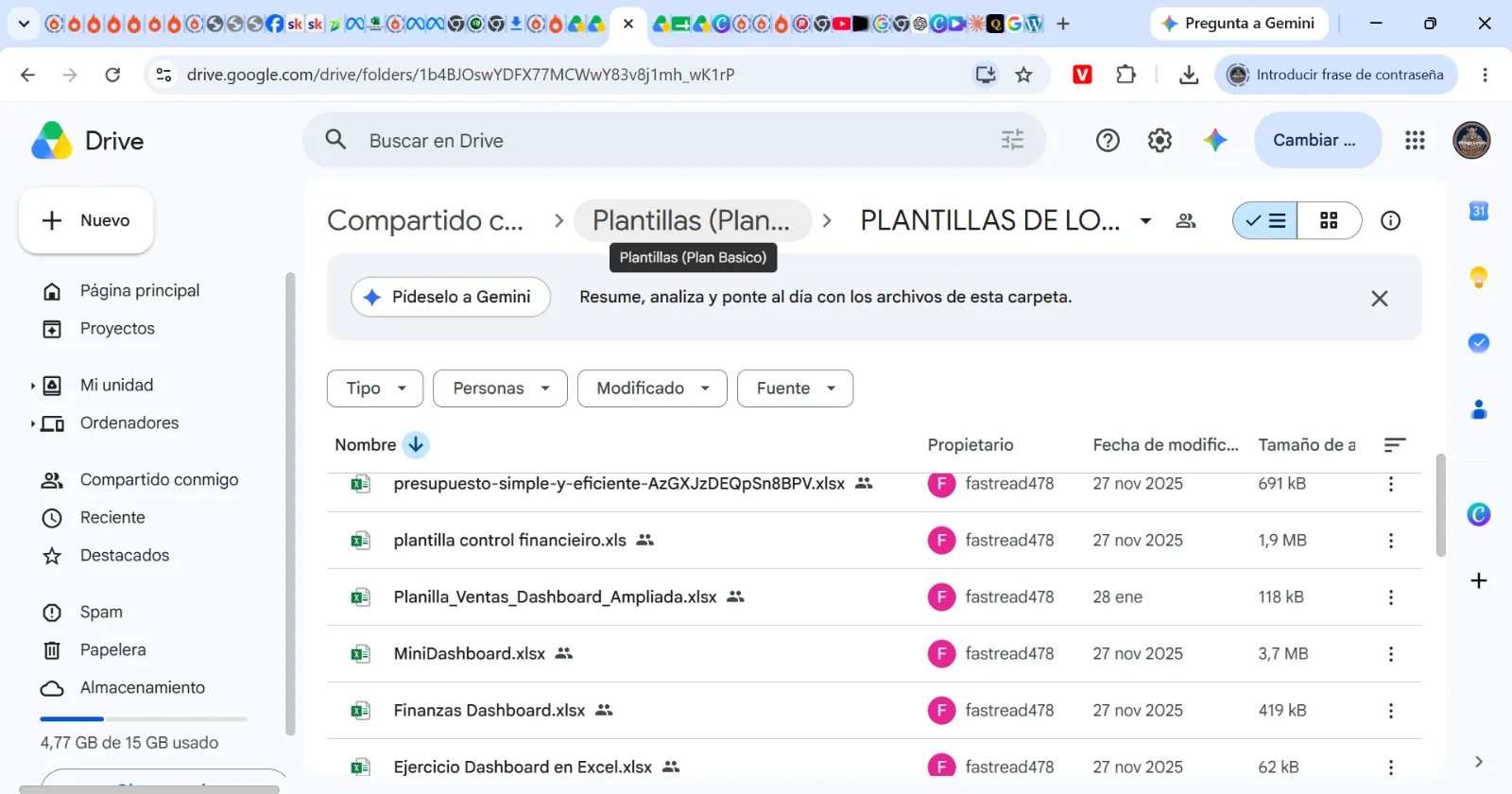1512x794 pixels.
Task: Click Introducir frase de contraseña chip
Action: (x=1337, y=75)
